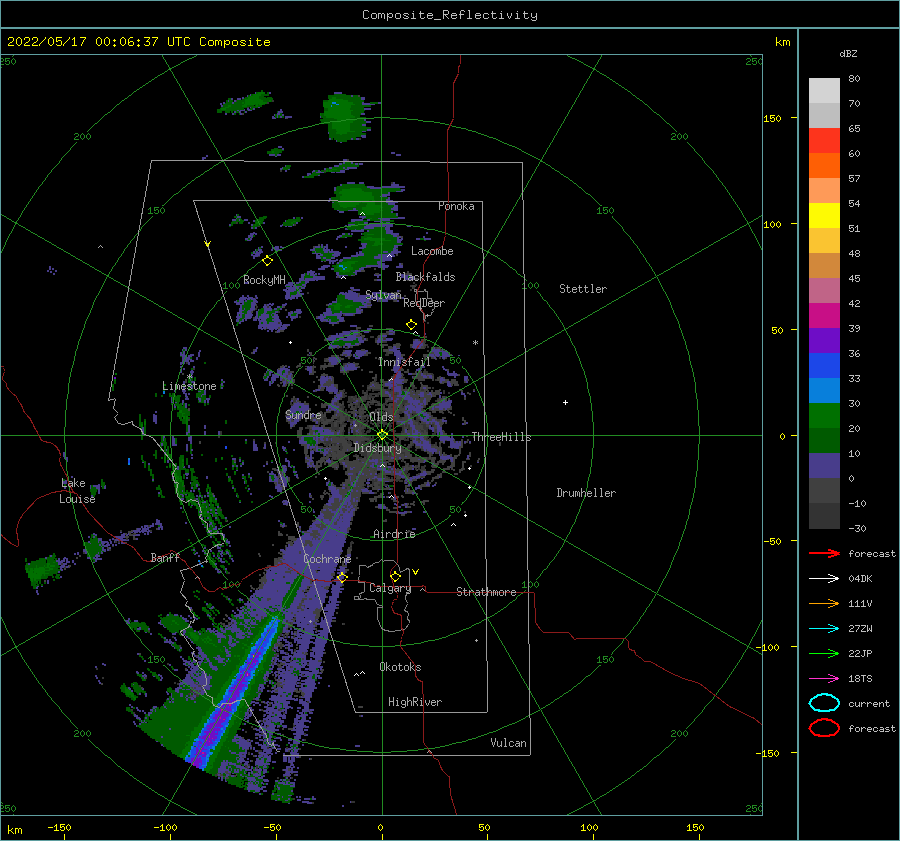Click the Banff label
Viewport: 900px width, 841px height.
[x=165, y=557]
